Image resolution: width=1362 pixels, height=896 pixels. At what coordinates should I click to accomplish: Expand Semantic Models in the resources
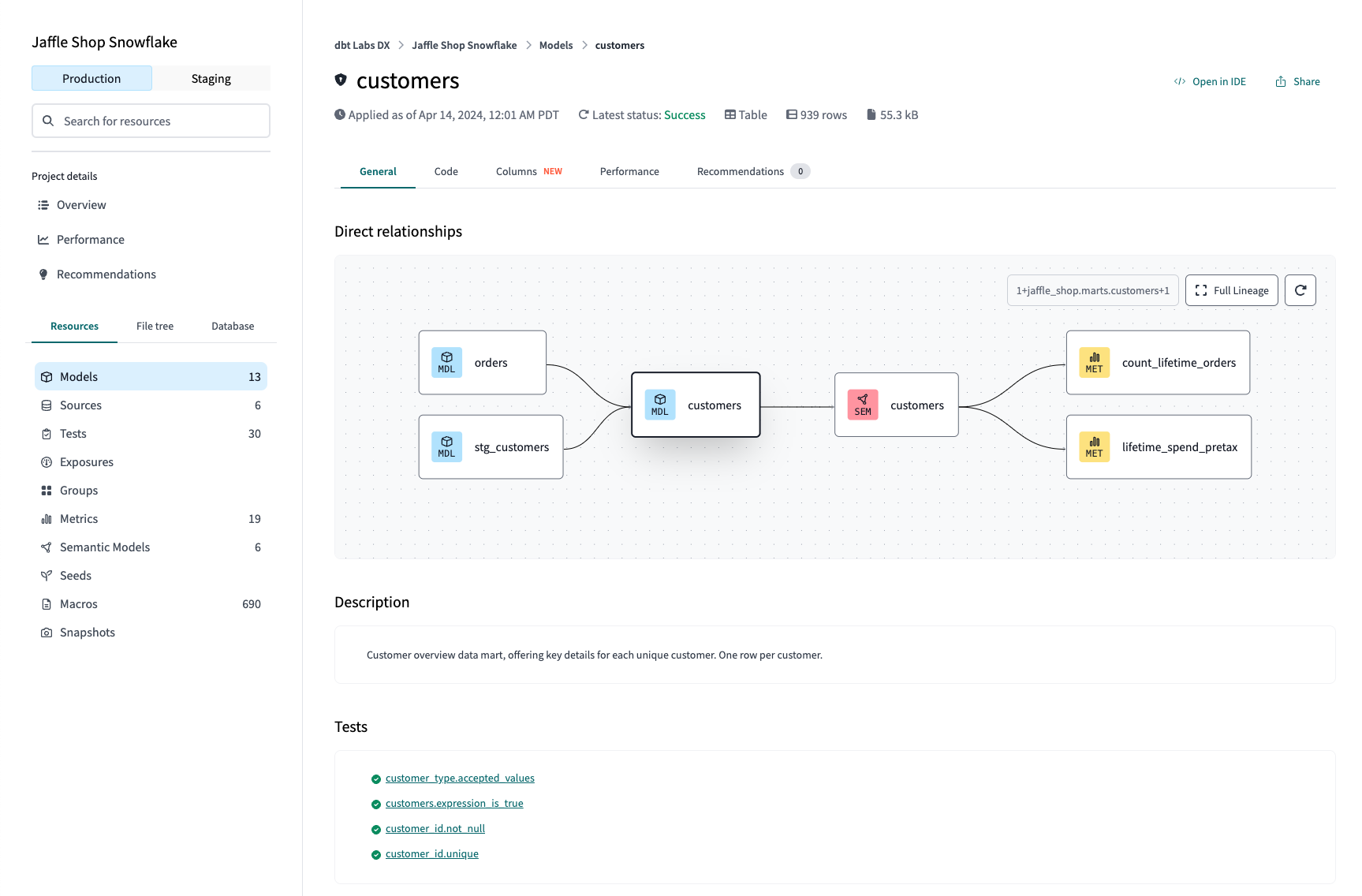tap(105, 547)
